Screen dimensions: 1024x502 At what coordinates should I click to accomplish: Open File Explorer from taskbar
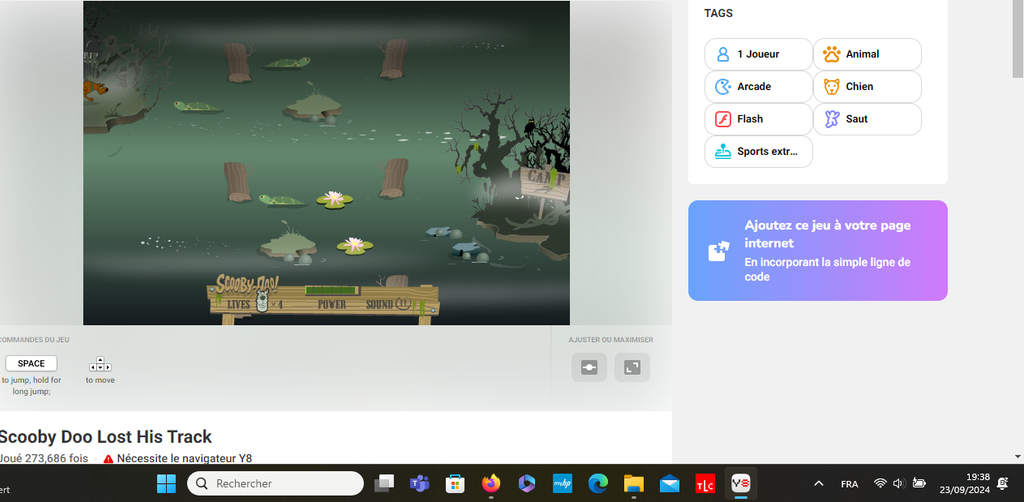pos(633,483)
